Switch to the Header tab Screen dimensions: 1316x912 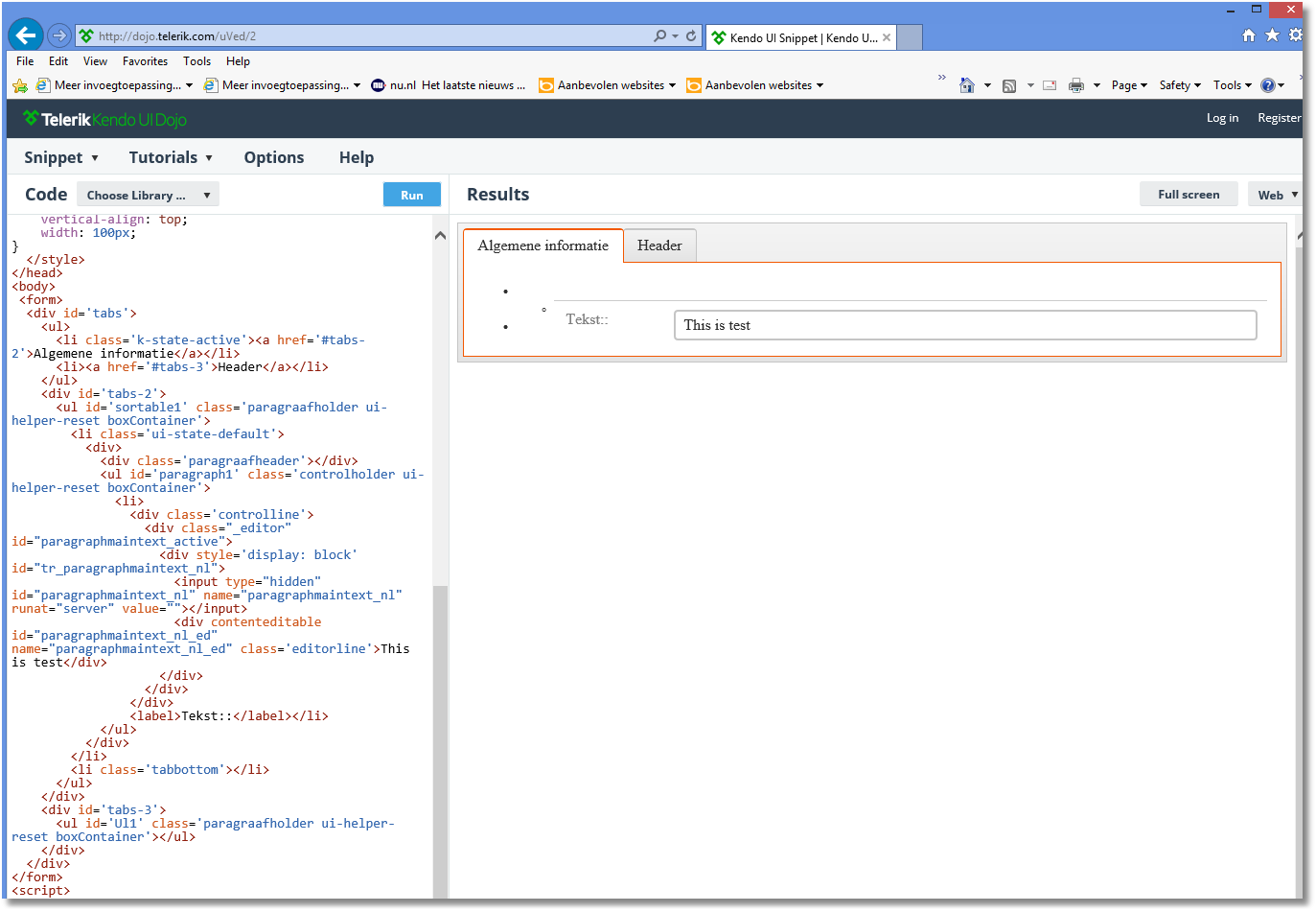[659, 246]
